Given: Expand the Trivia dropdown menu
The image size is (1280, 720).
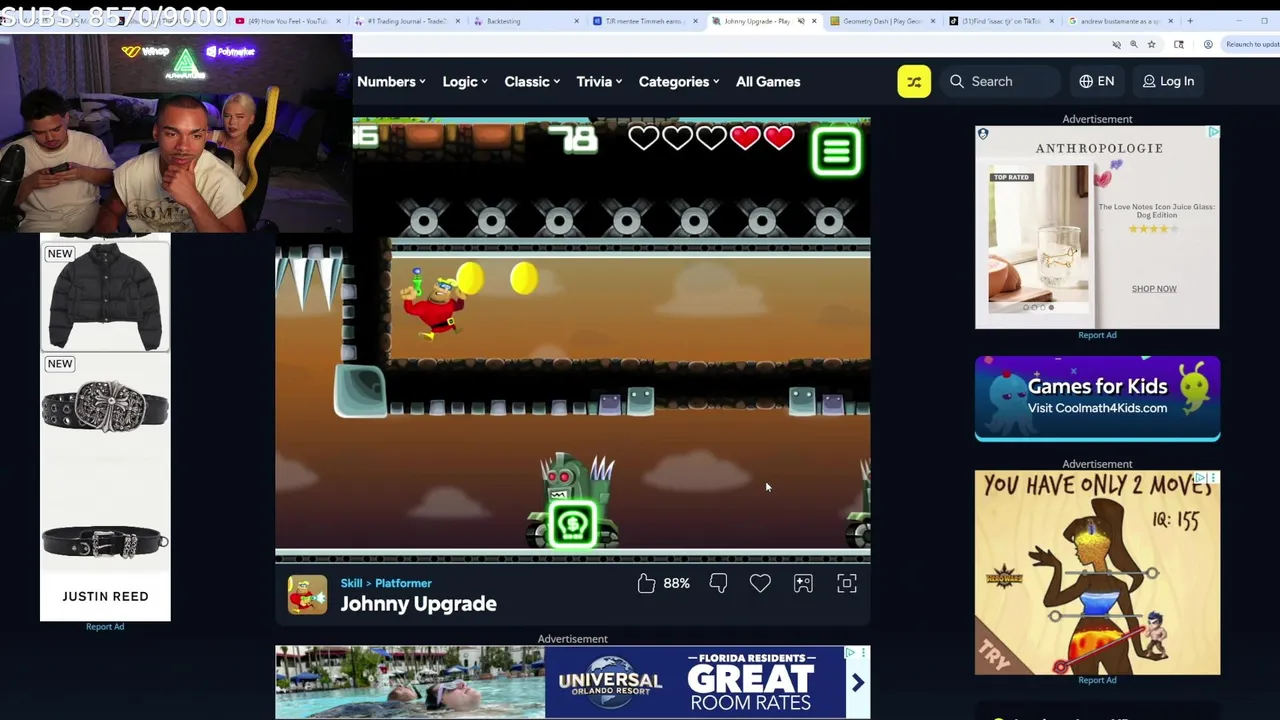Looking at the screenshot, I should tap(599, 81).
